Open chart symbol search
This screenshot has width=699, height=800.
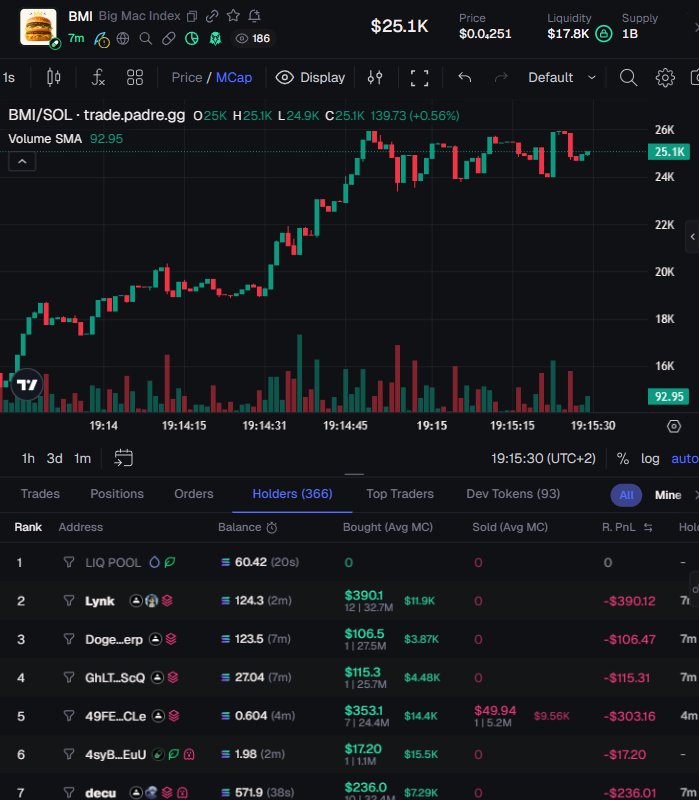click(628, 78)
